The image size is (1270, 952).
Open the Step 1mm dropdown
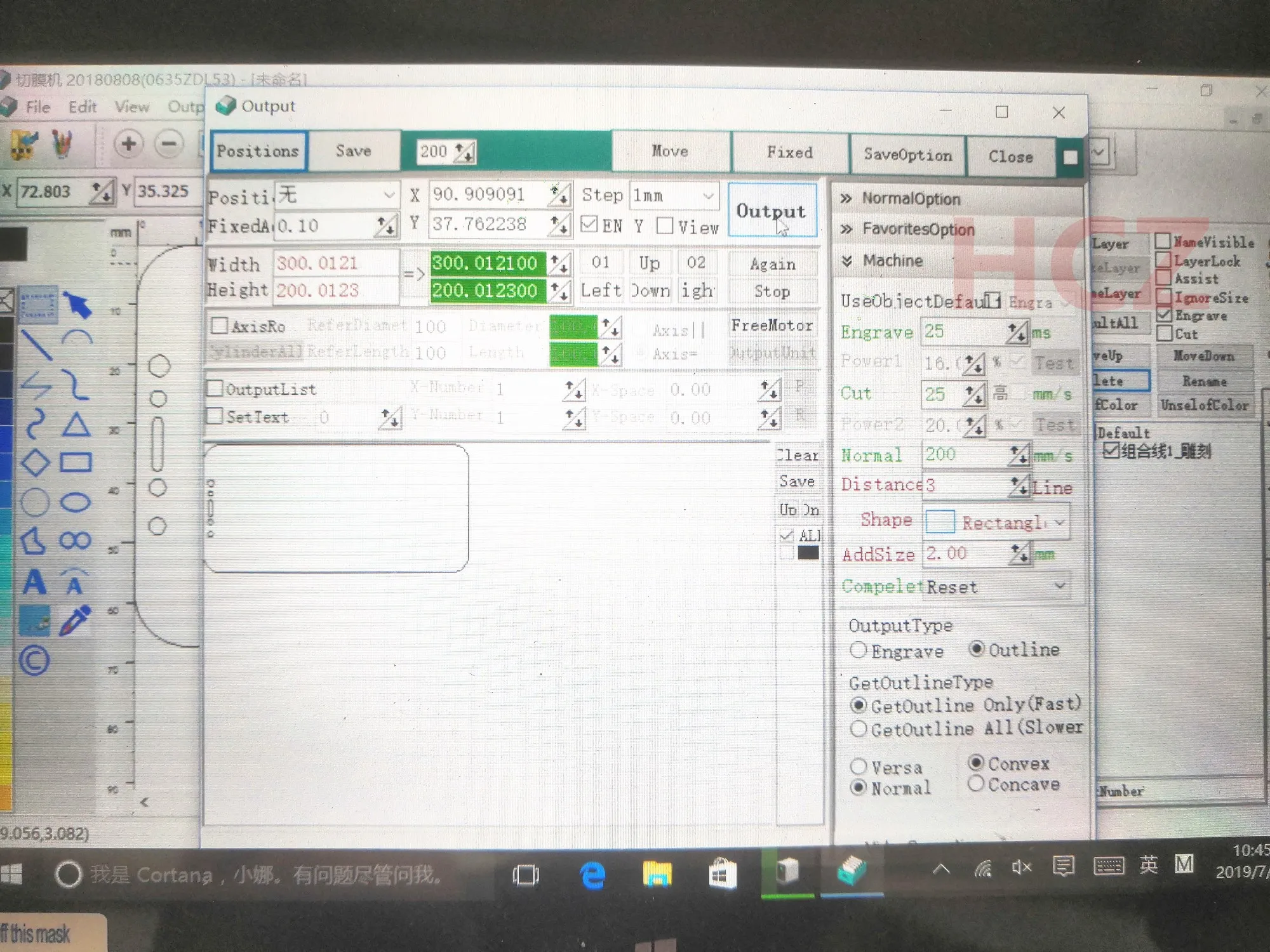pos(674,196)
